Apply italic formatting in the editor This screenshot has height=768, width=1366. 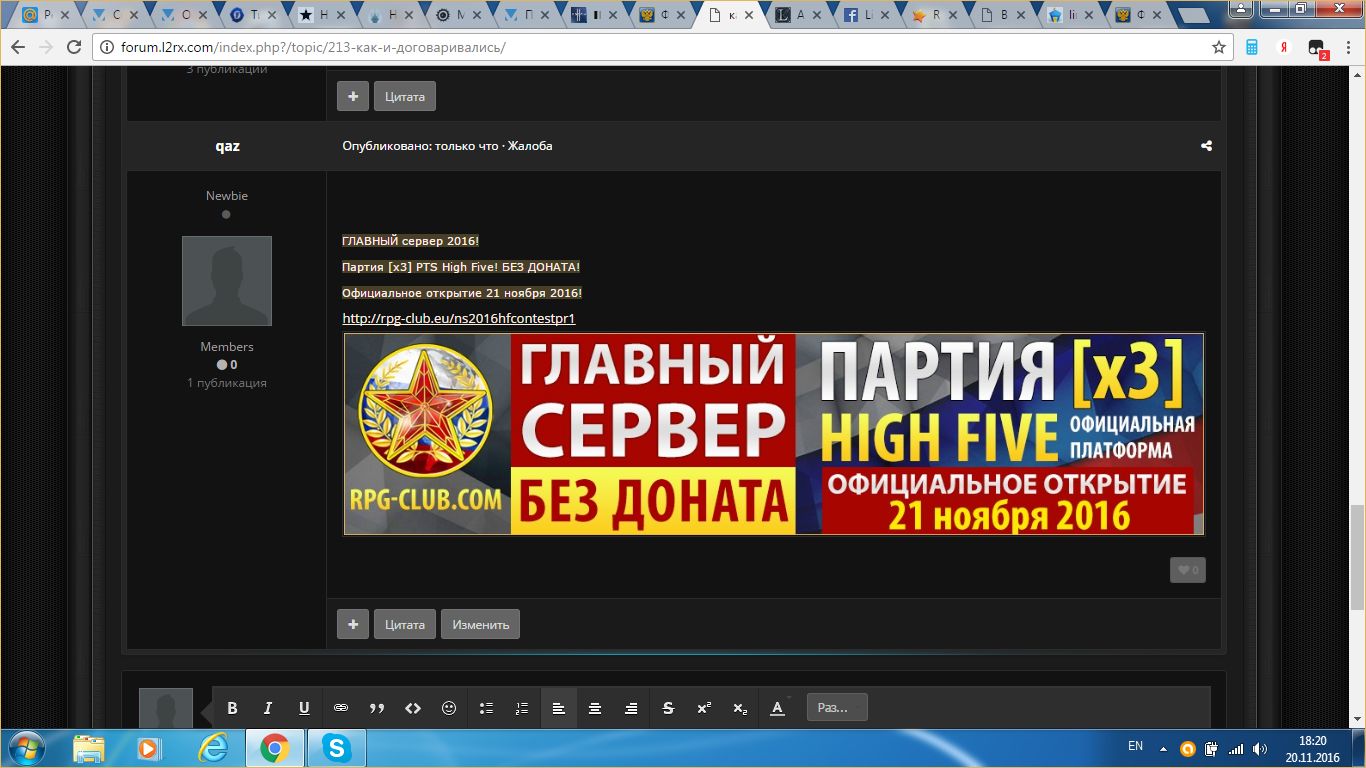point(268,708)
